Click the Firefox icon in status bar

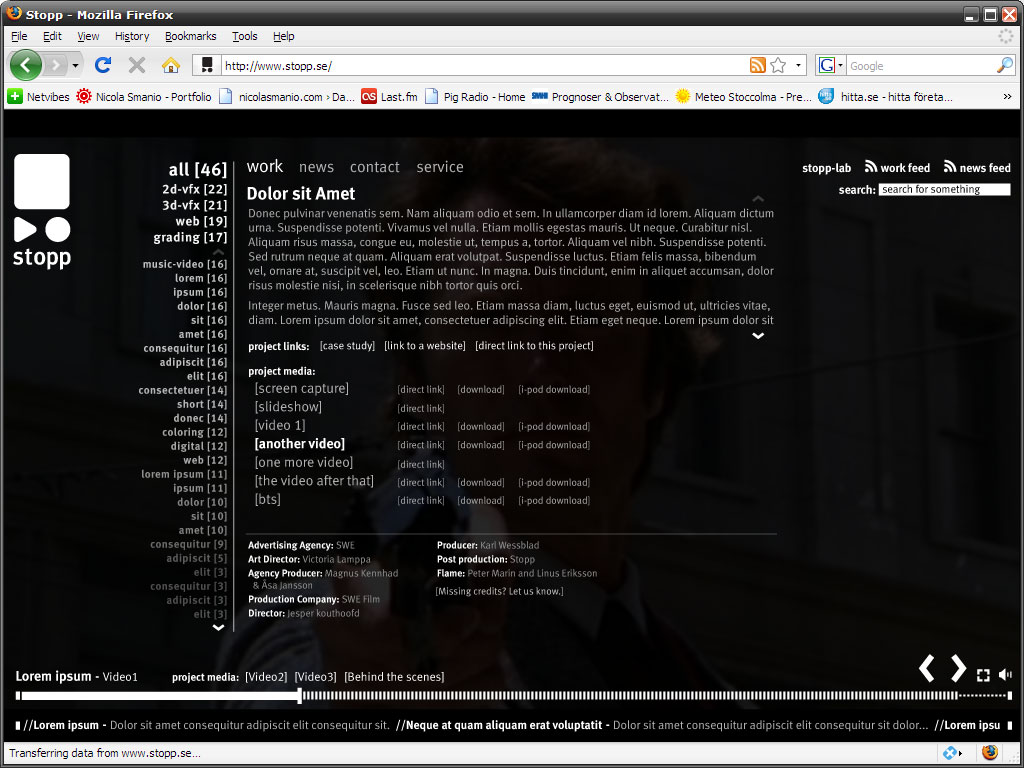(990, 753)
